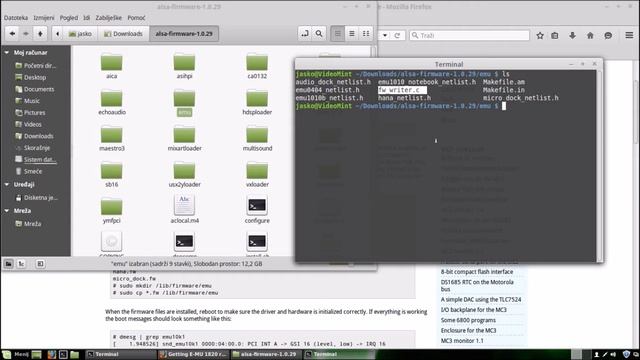This screenshot has height=360, width=640.
Task: Click the forward arrow in file manager
Action: pos(26,34)
